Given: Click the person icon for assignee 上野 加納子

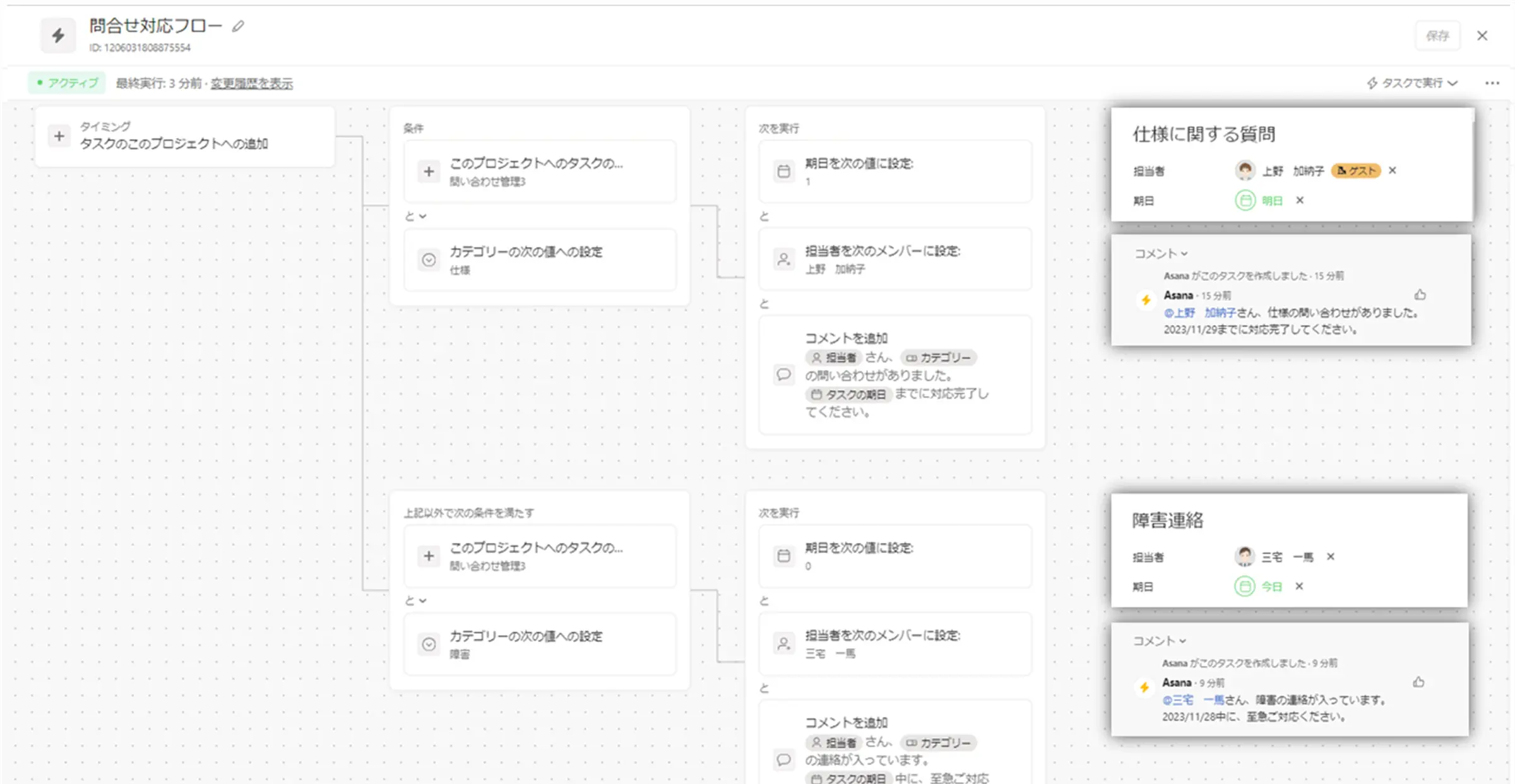Looking at the screenshot, I should [x=783, y=259].
